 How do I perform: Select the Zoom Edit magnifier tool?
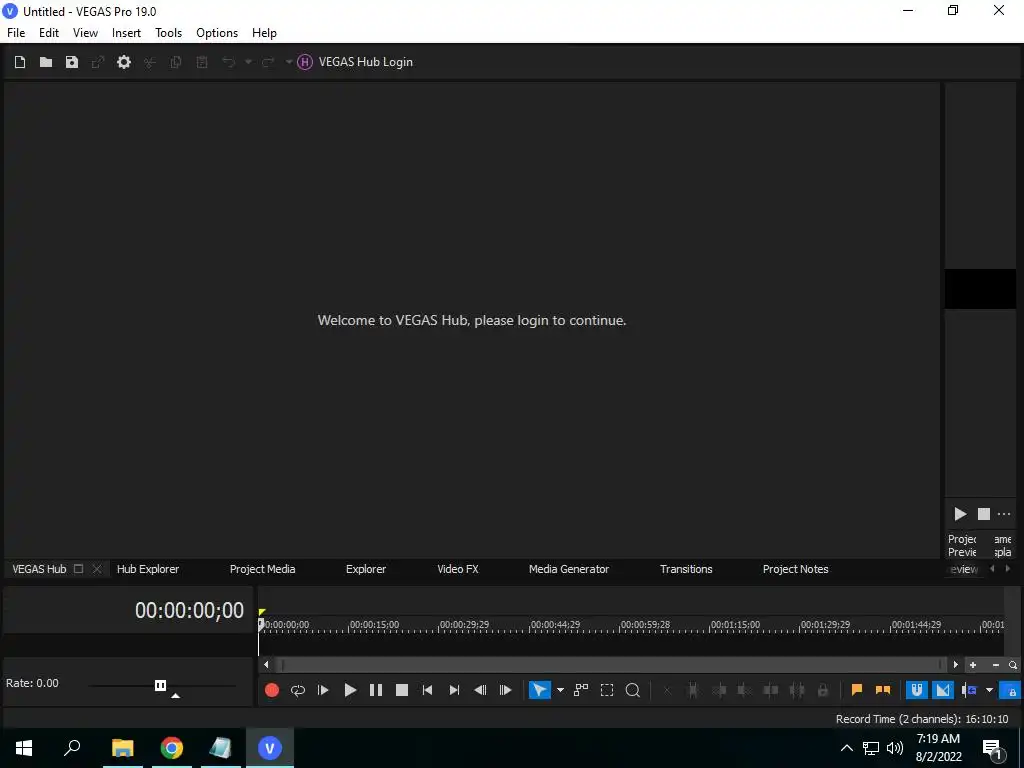point(633,690)
